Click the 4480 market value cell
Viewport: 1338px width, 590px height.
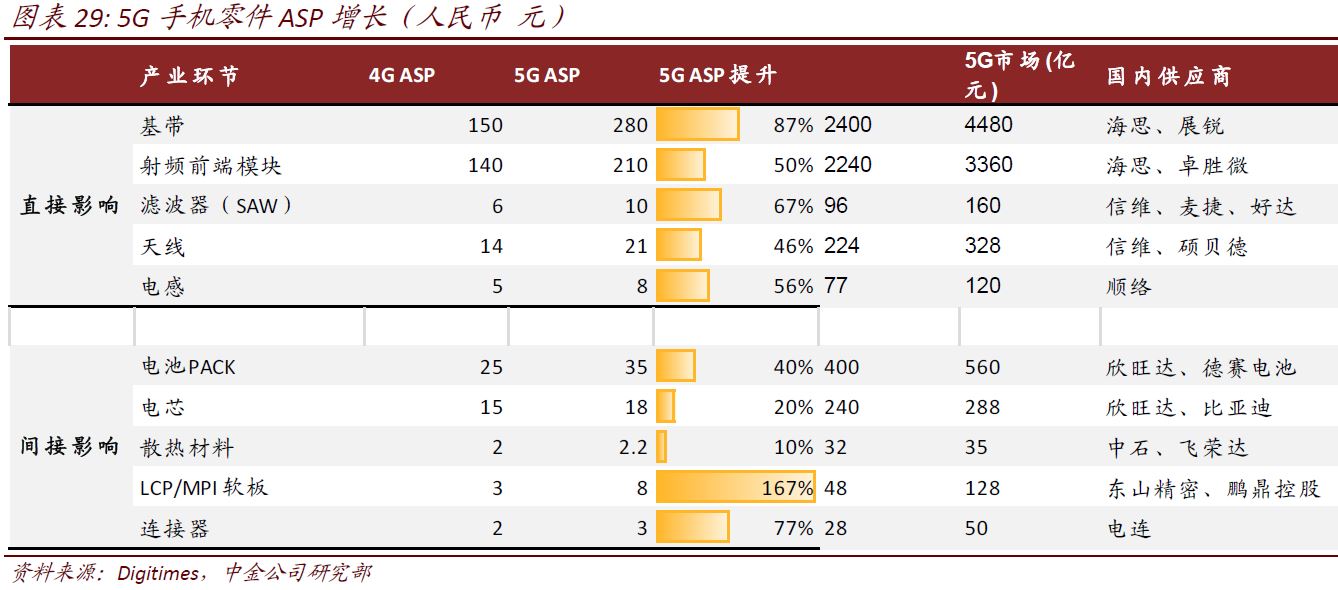point(989,125)
